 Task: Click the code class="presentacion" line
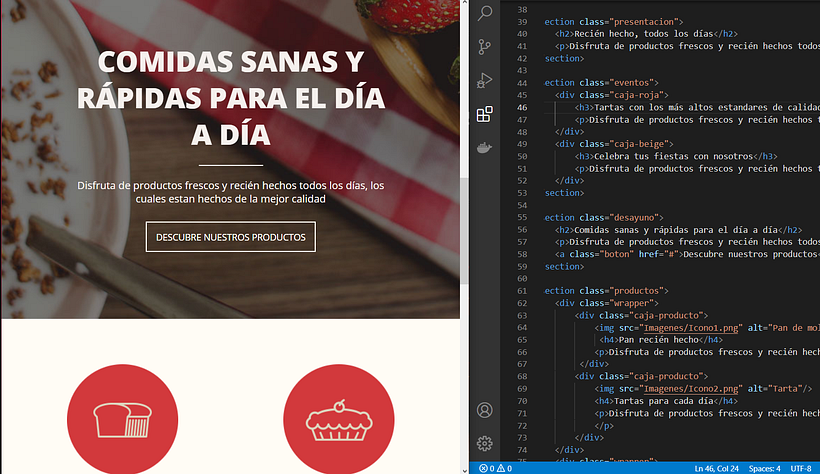pos(613,21)
